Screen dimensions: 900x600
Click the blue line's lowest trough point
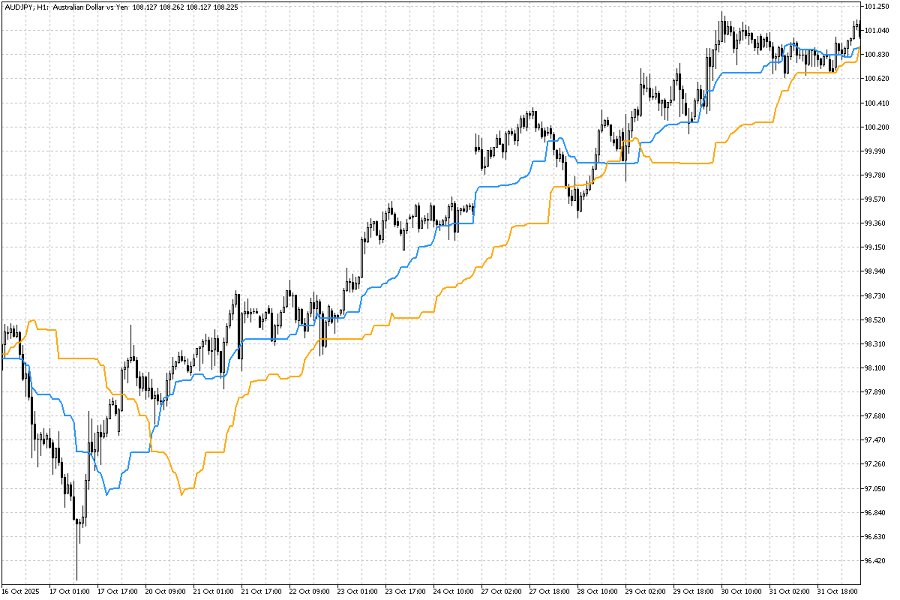[107, 494]
